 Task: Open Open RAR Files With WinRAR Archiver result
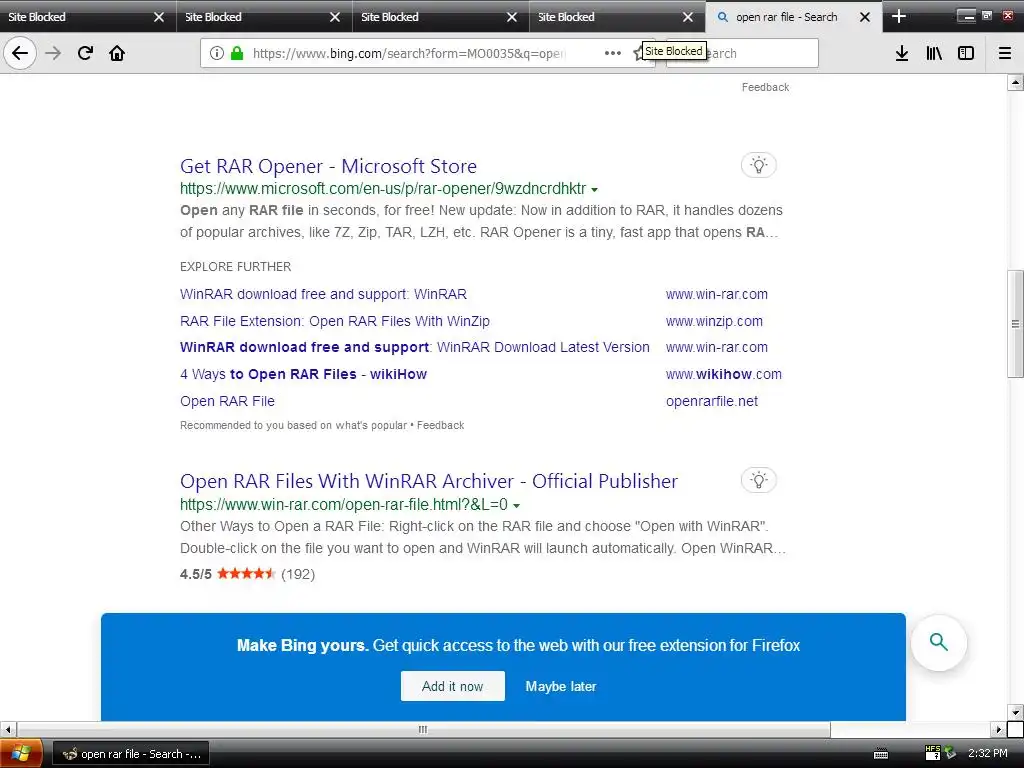coord(429,481)
